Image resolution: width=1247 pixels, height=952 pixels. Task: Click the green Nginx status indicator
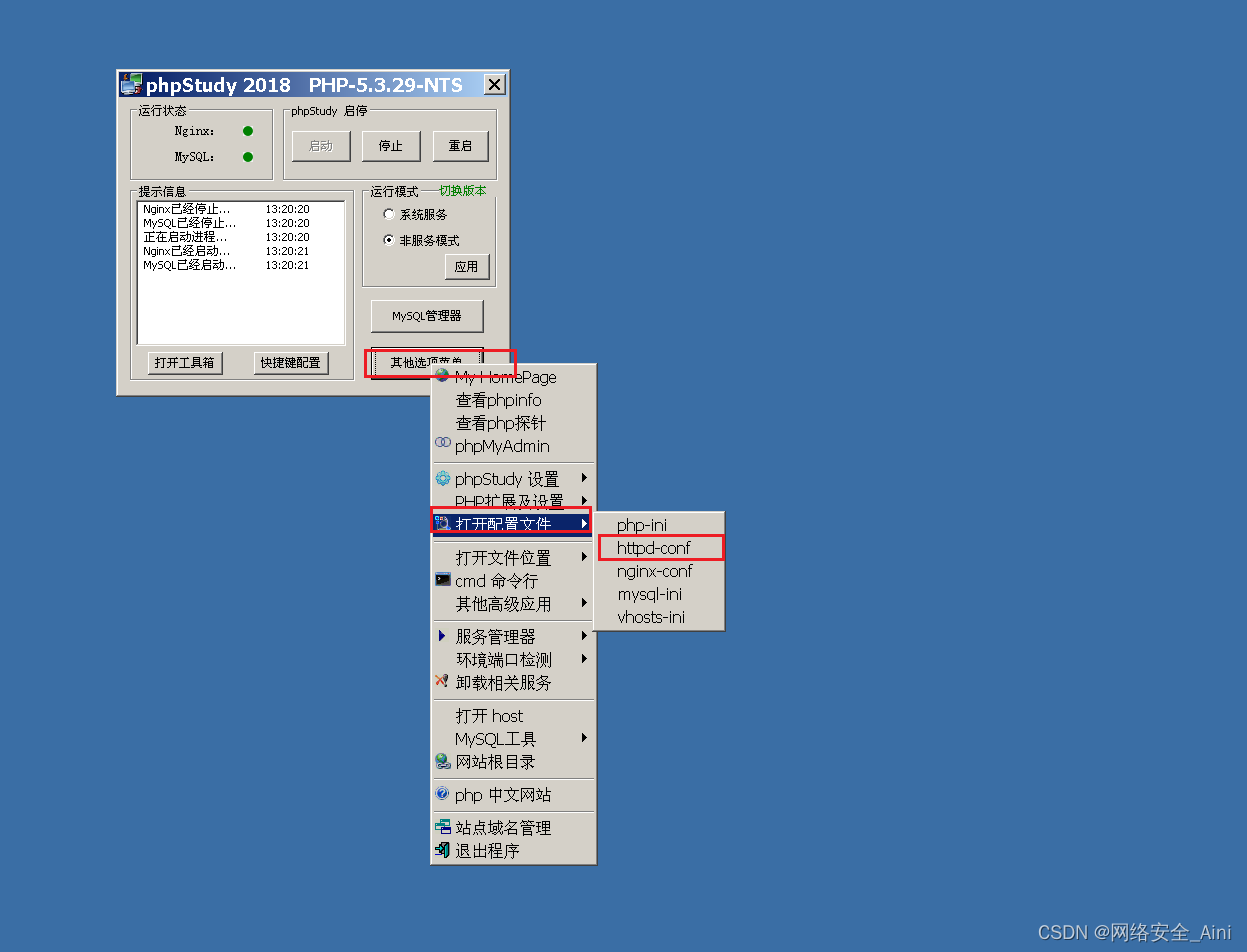click(248, 131)
